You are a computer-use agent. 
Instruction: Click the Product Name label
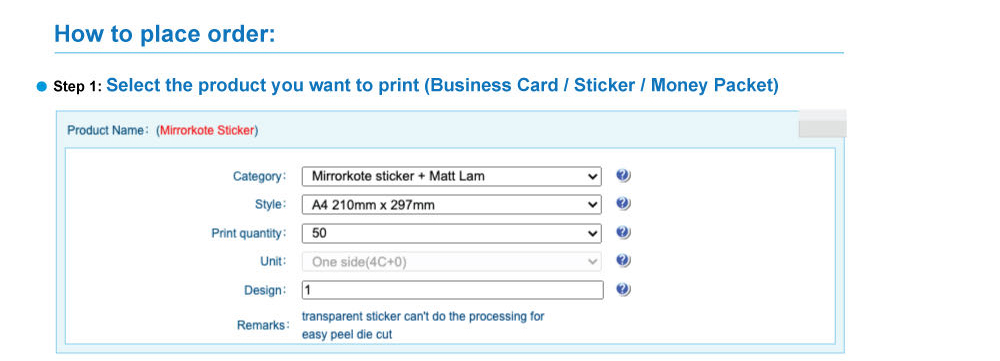click(x=107, y=130)
